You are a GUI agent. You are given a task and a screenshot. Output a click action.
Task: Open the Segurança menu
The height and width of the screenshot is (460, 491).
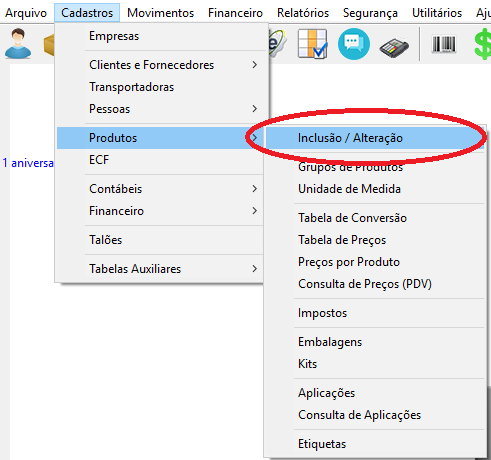point(370,13)
